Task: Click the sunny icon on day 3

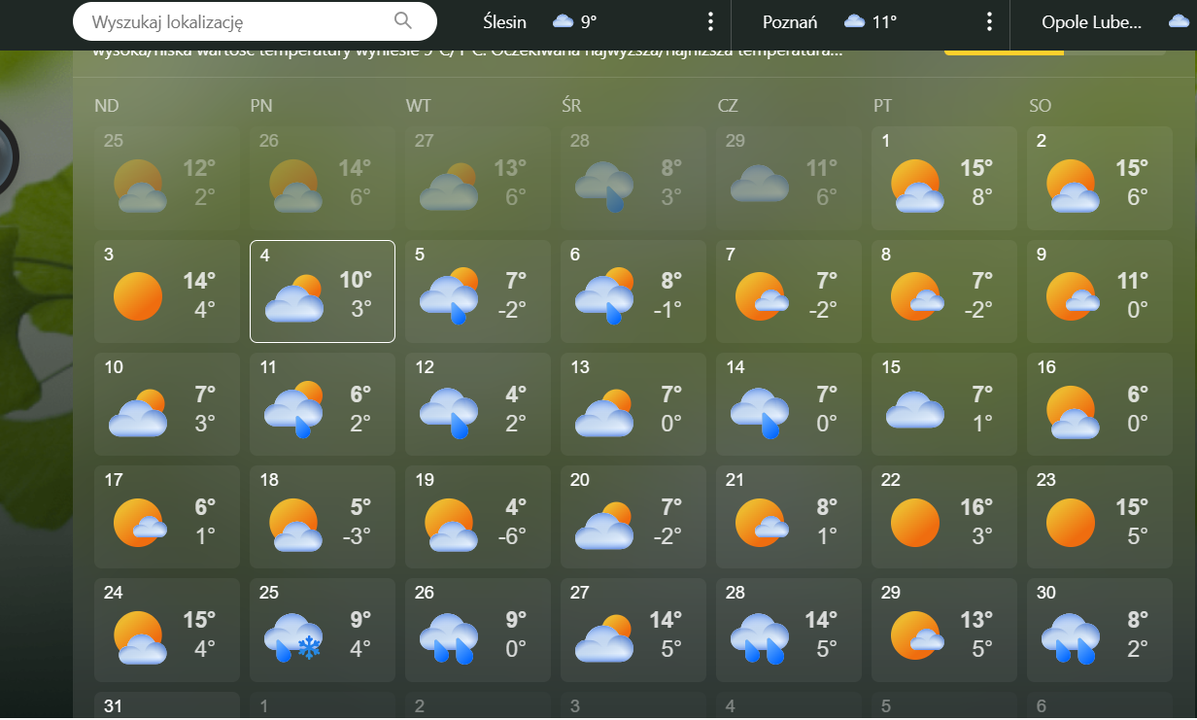Action: [x=138, y=296]
